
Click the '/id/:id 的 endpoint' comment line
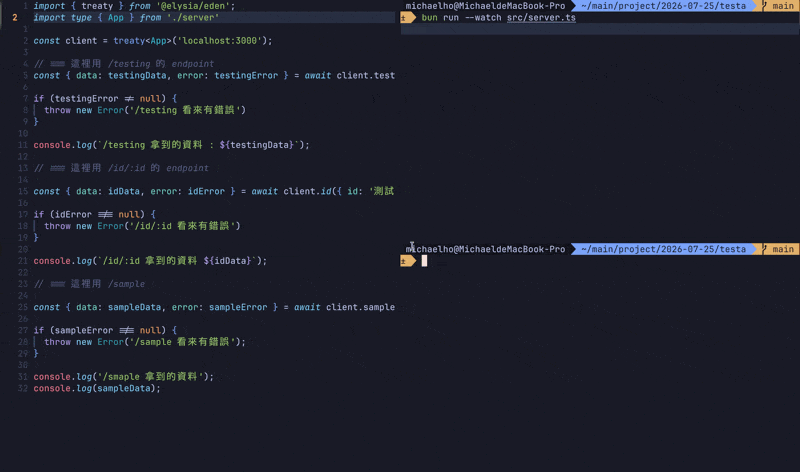coord(121,168)
